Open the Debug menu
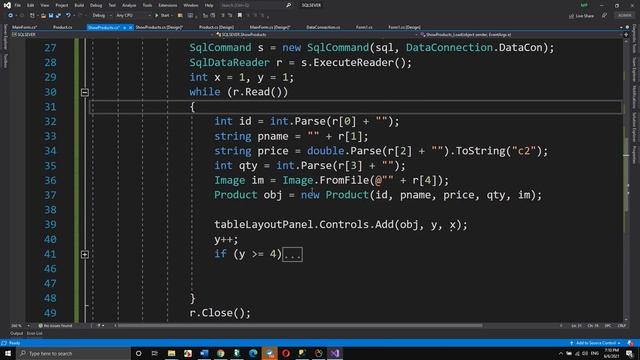640x360 pixels. [96, 5]
